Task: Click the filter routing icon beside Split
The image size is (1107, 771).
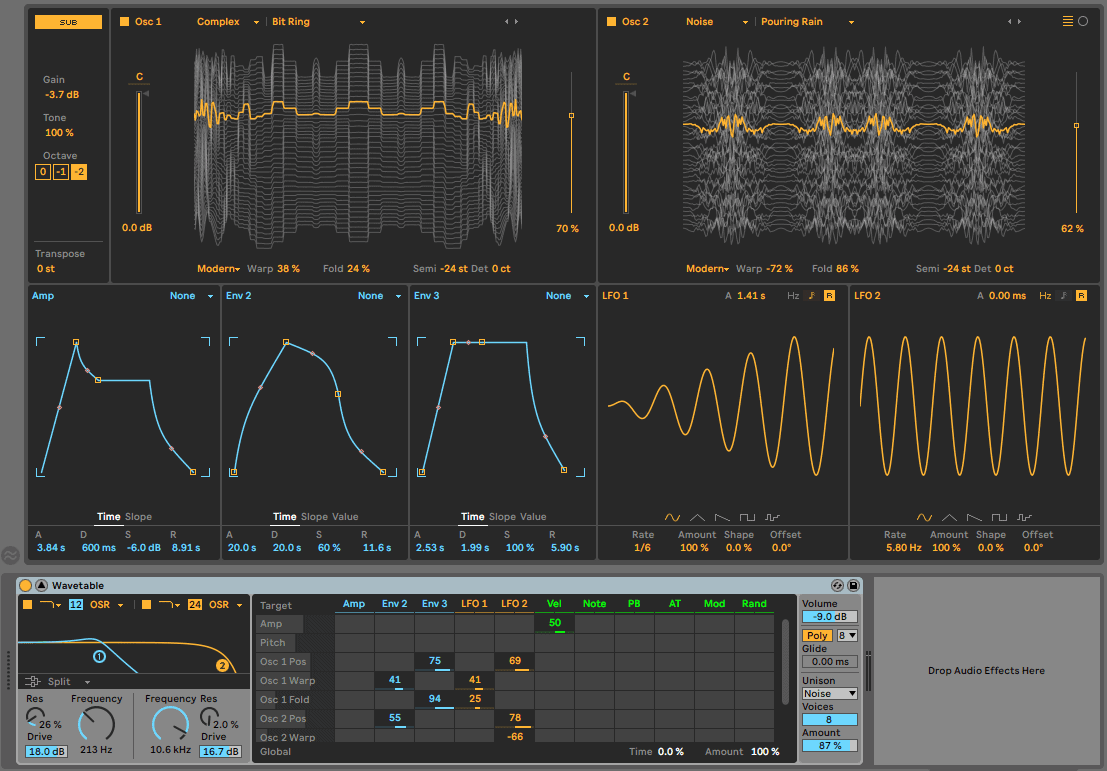Action: pos(32,681)
